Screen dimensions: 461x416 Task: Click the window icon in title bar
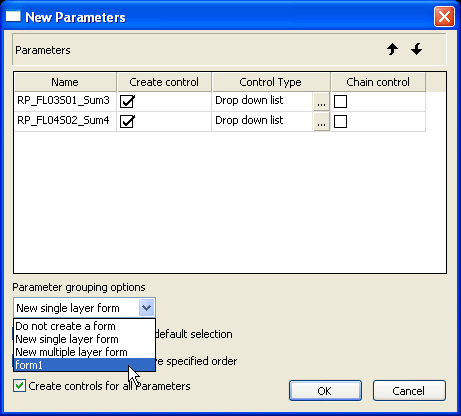tap(13, 16)
